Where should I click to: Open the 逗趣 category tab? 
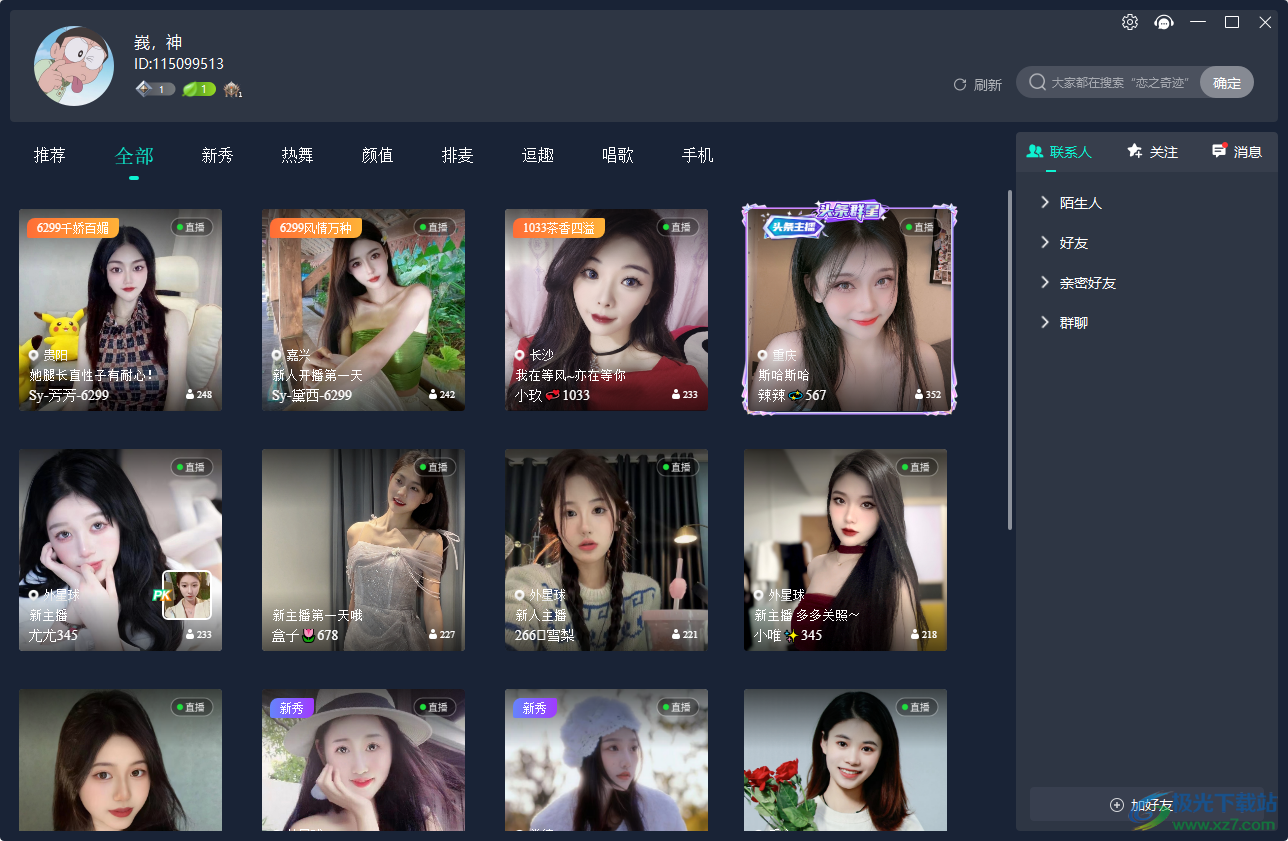537,155
